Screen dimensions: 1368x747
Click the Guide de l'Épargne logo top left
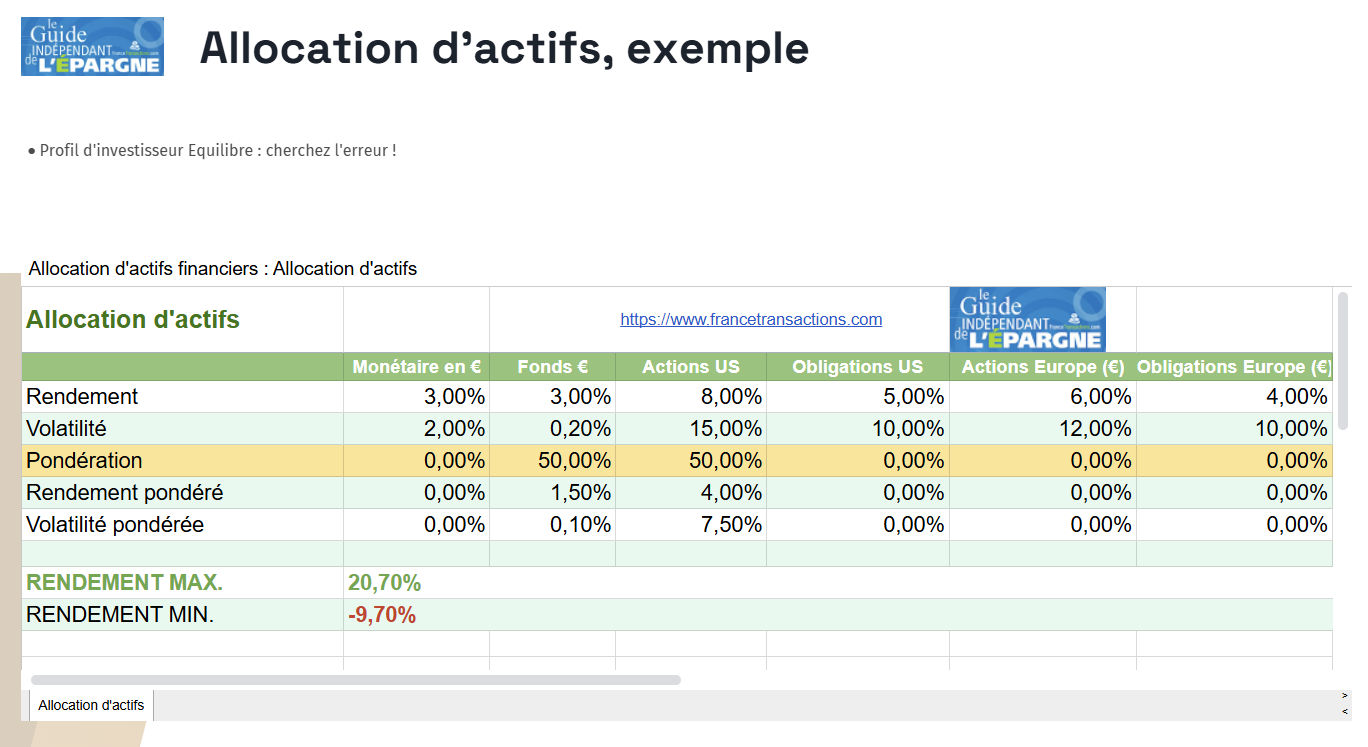92,45
